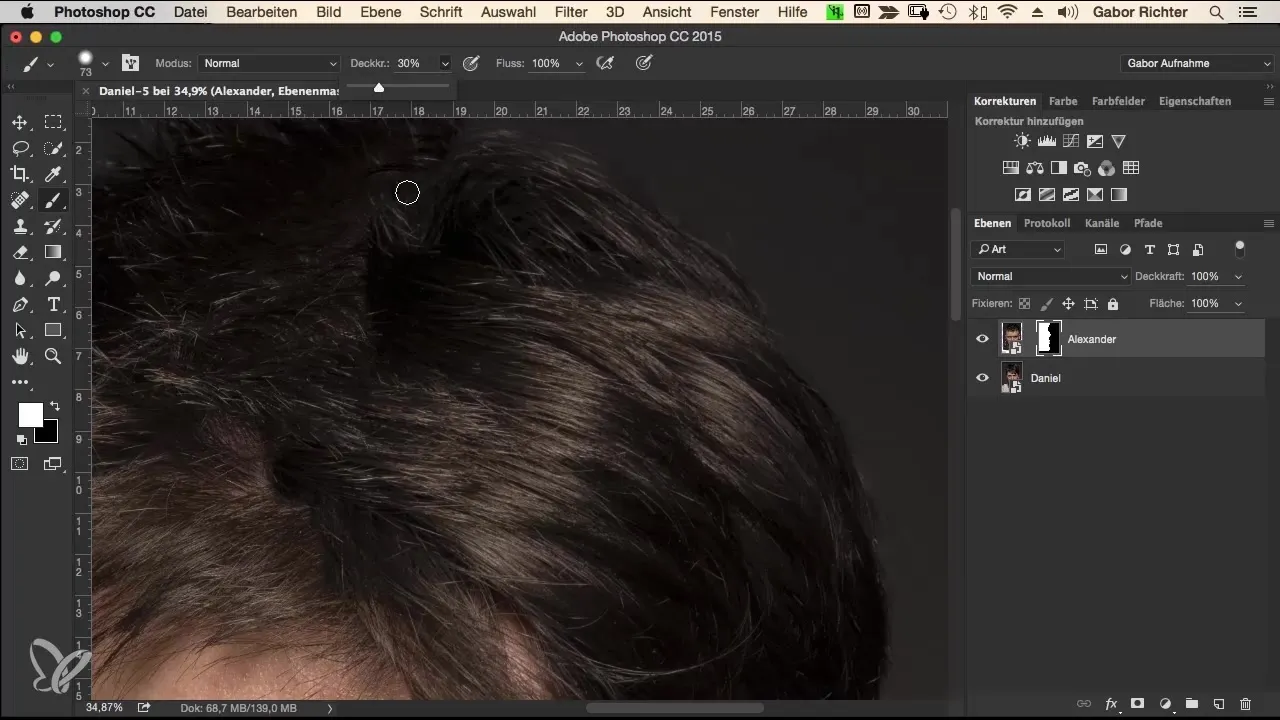1280x720 pixels.
Task: Open the Fluss flow dropdown arrow
Action: 578,63
